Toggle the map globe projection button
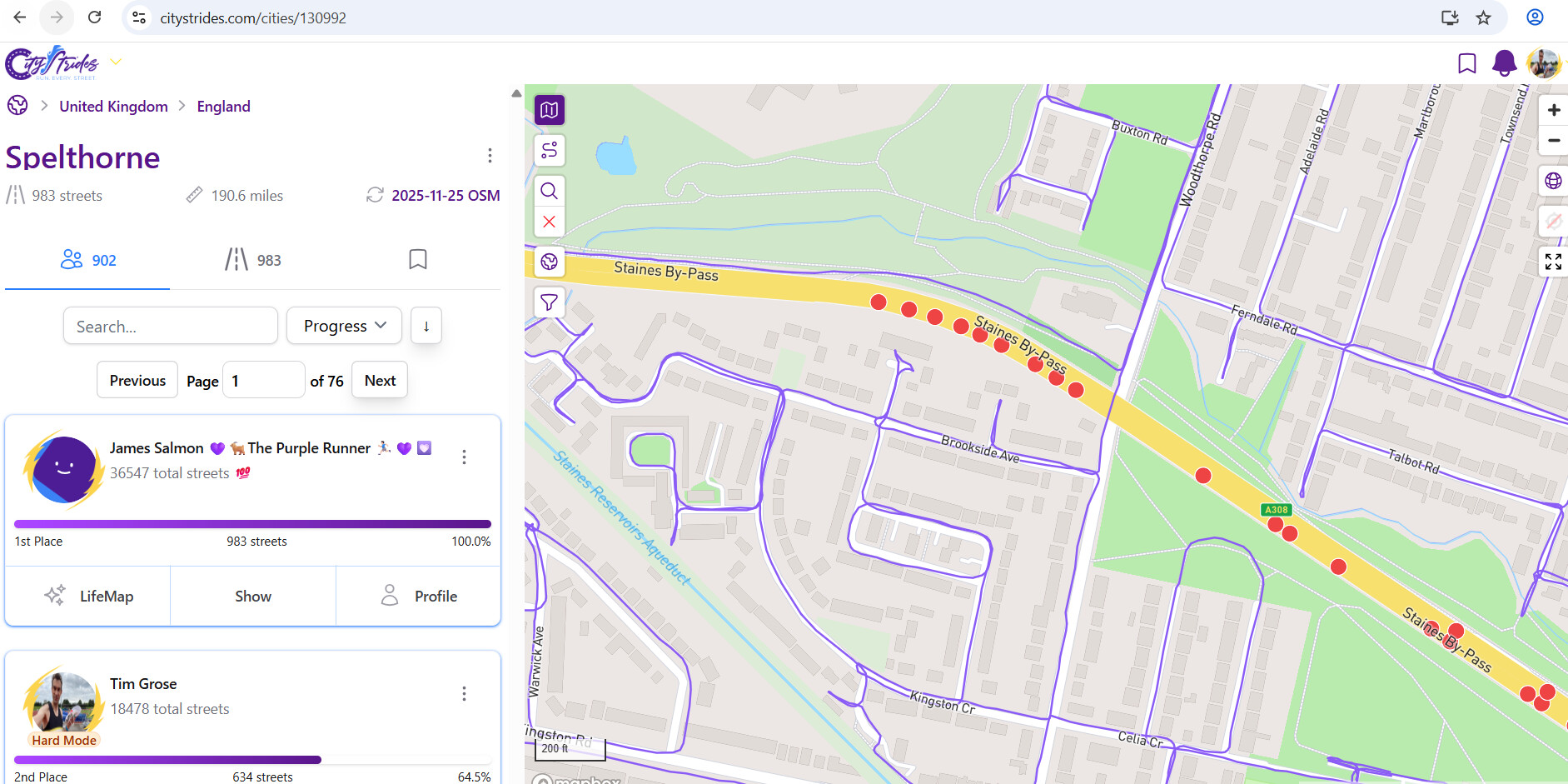Image resolution: width=1568 pixels, height=784 pixels. pyautogui.click(x=1553, y=181)
